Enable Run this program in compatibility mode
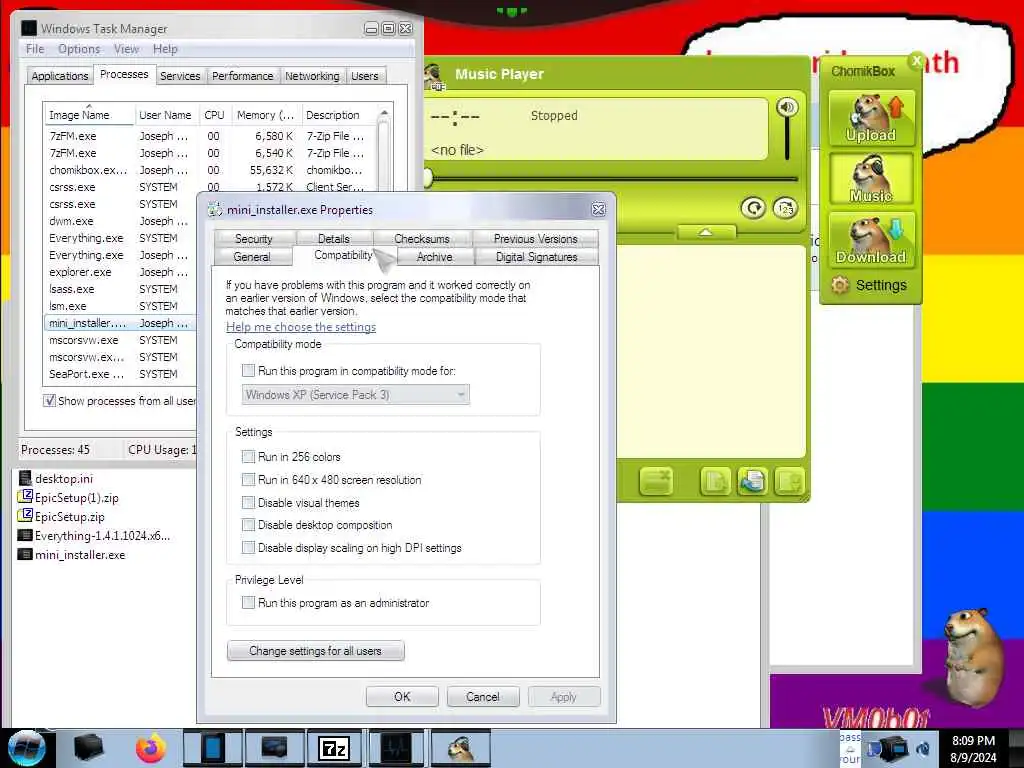This screenshot has width=1024, height=768. pyautogui.click(x=248, y=371)
